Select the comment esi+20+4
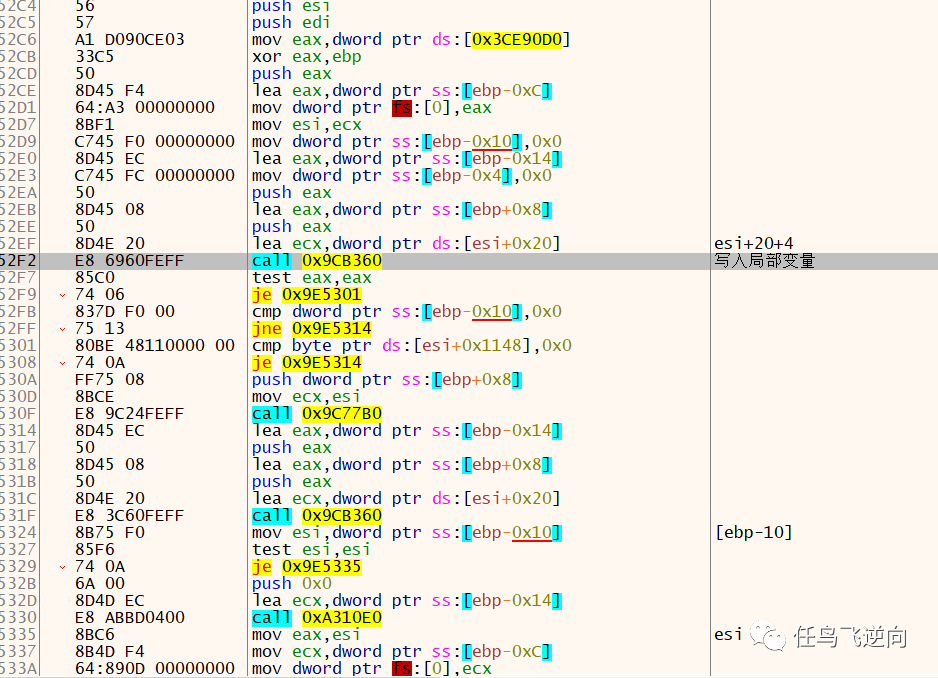938x678 pixels. pyautogui.click(x=754, y=244)
